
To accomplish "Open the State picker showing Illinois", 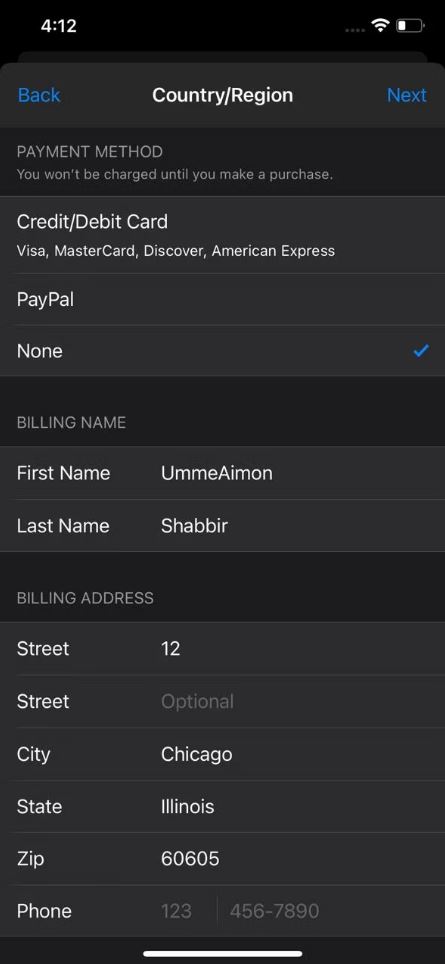I will pyautogui.click(x=222, y=807).
